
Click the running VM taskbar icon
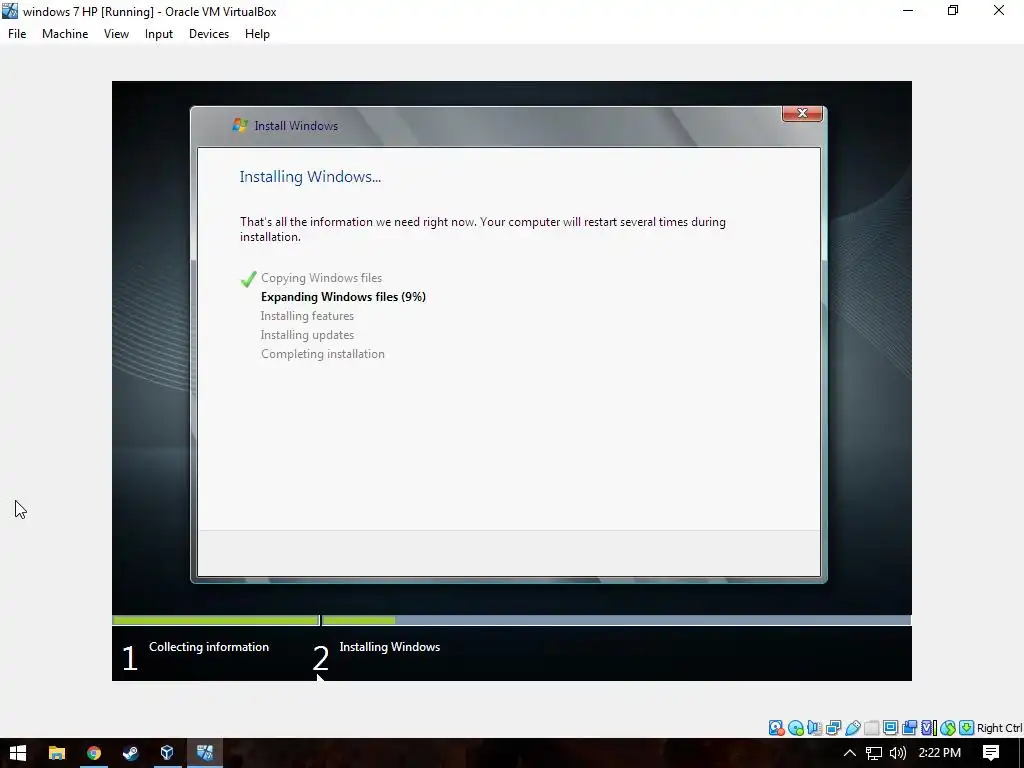coord(205,753)
